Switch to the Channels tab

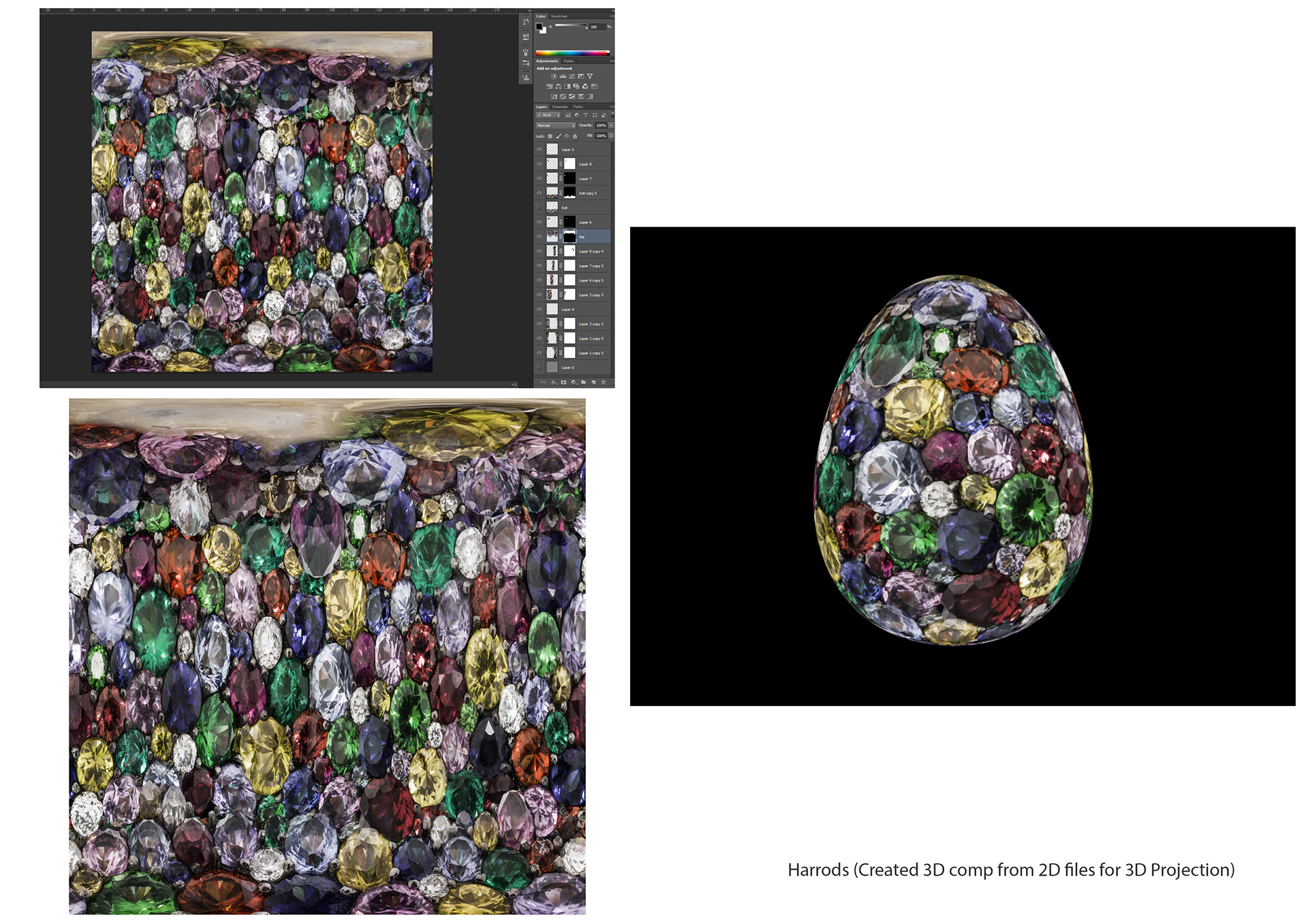point(560,107)
